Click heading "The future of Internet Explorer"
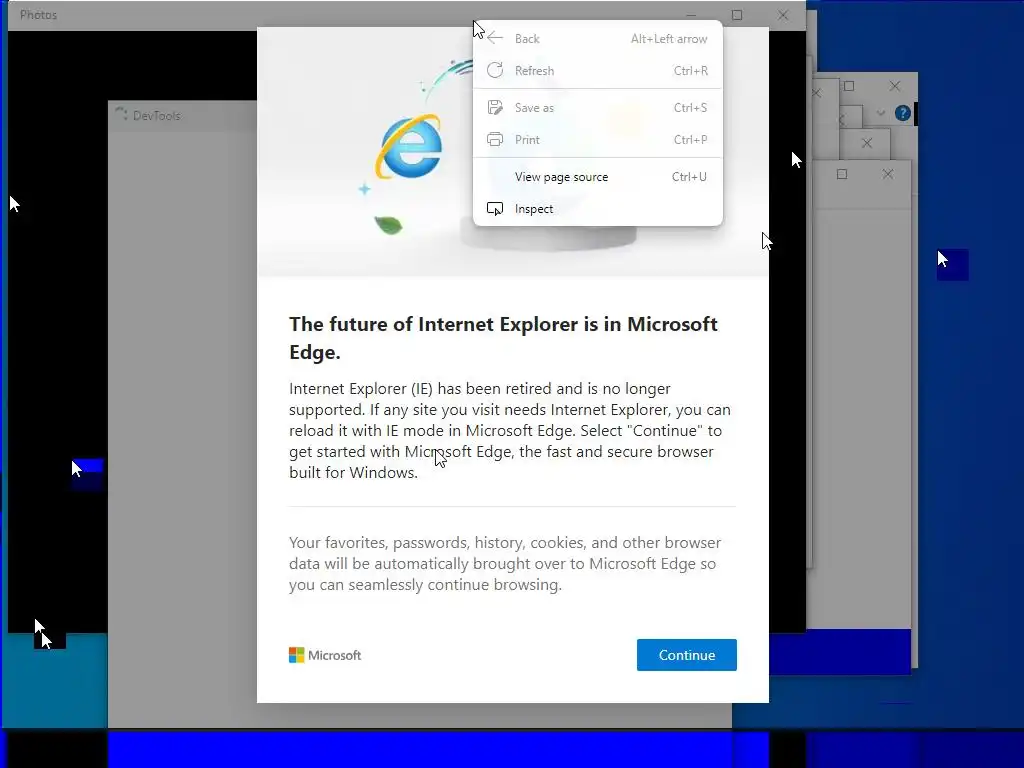 coord(504,338)
